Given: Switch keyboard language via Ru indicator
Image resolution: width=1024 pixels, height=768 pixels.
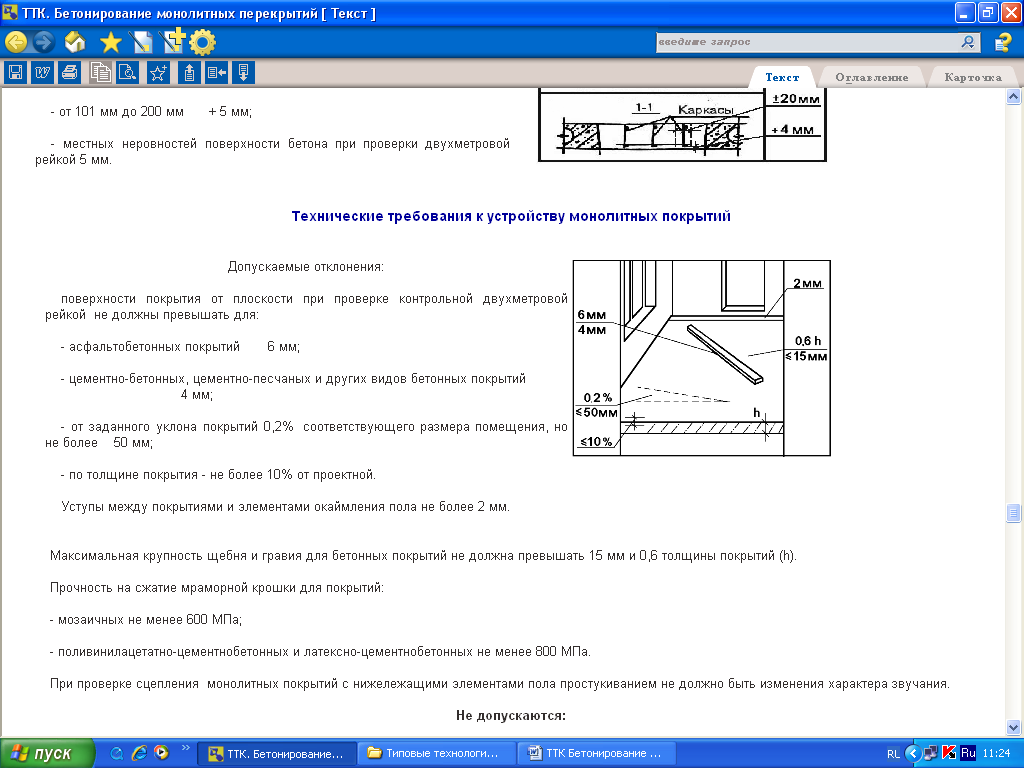Looking at the screenshot, I should (x=968, y=753).
